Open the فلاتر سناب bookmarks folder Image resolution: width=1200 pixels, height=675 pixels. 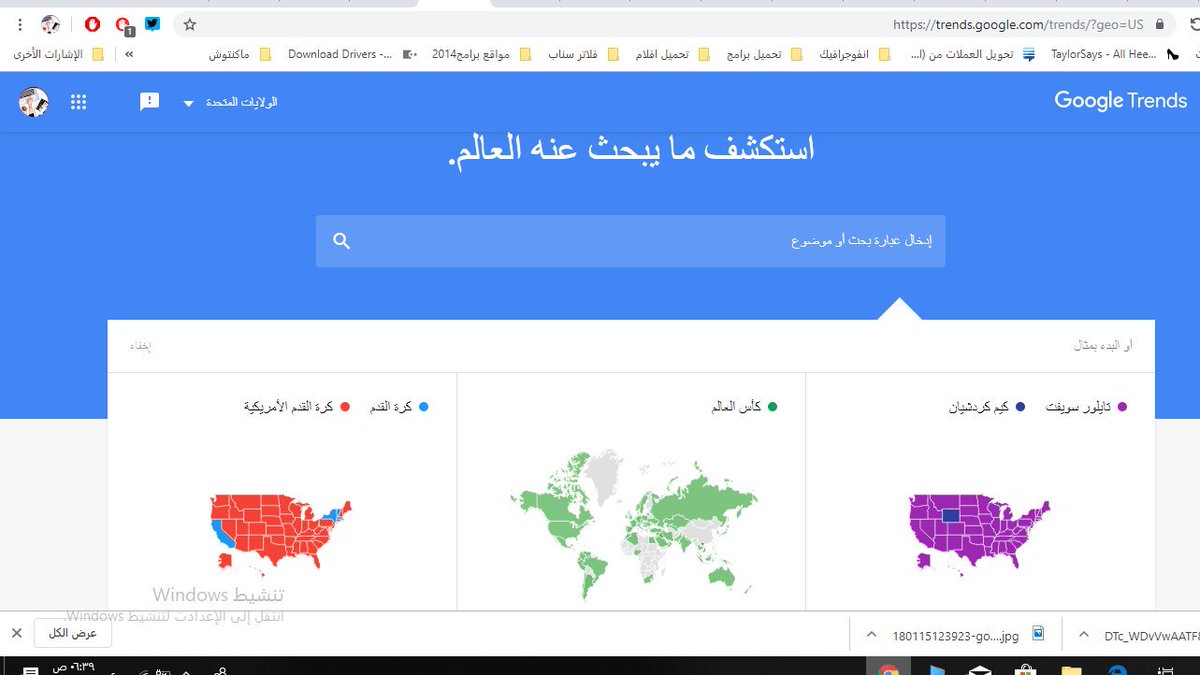(585, 54)
